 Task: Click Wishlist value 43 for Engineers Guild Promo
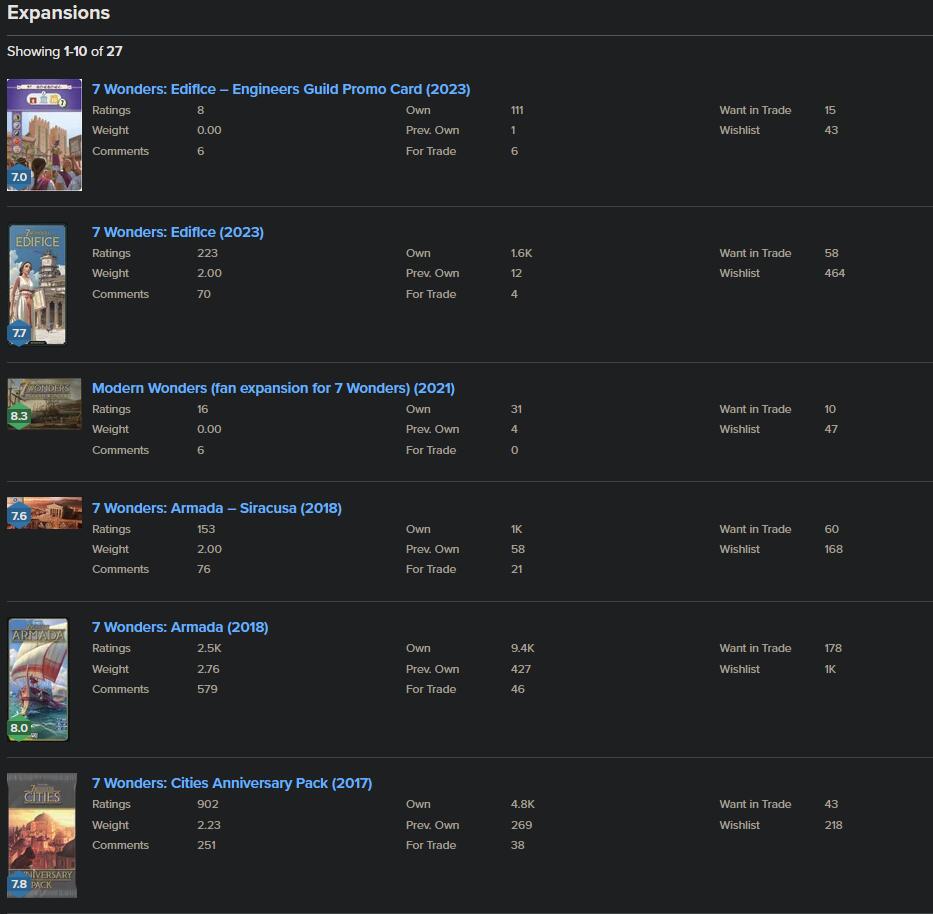831,130
